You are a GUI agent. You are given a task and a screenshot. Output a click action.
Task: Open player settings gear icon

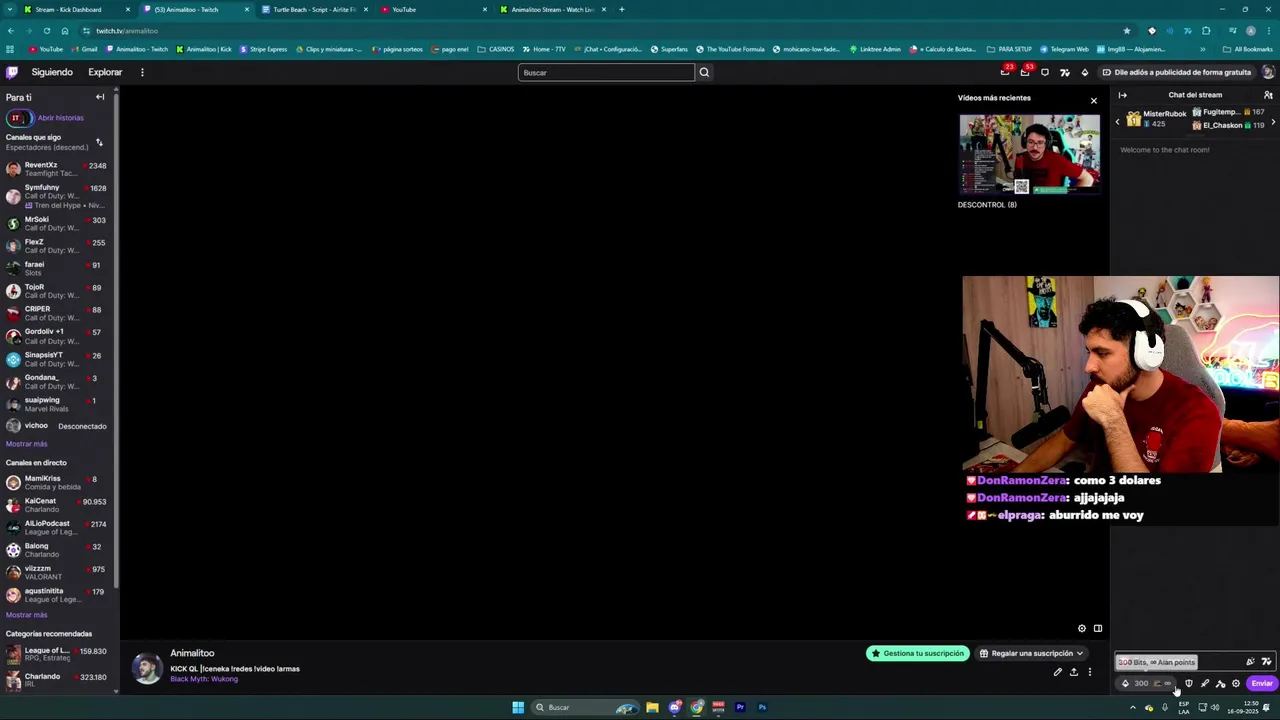[x=1081, y=628]
